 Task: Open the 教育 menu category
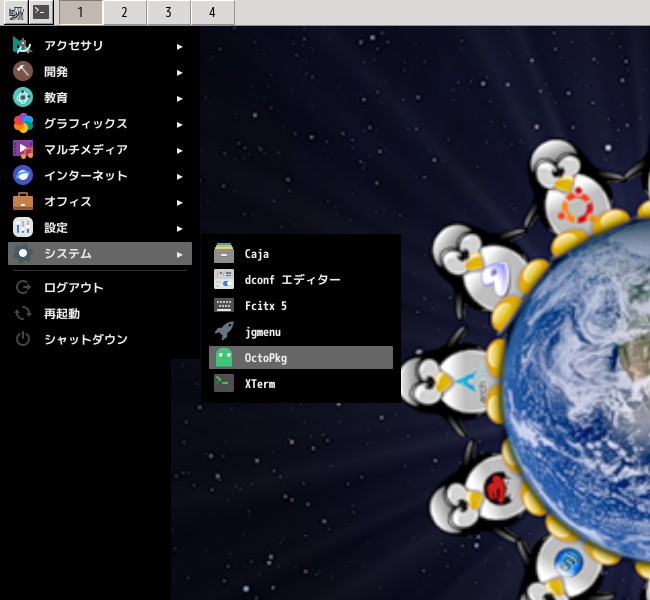(100, 97)
